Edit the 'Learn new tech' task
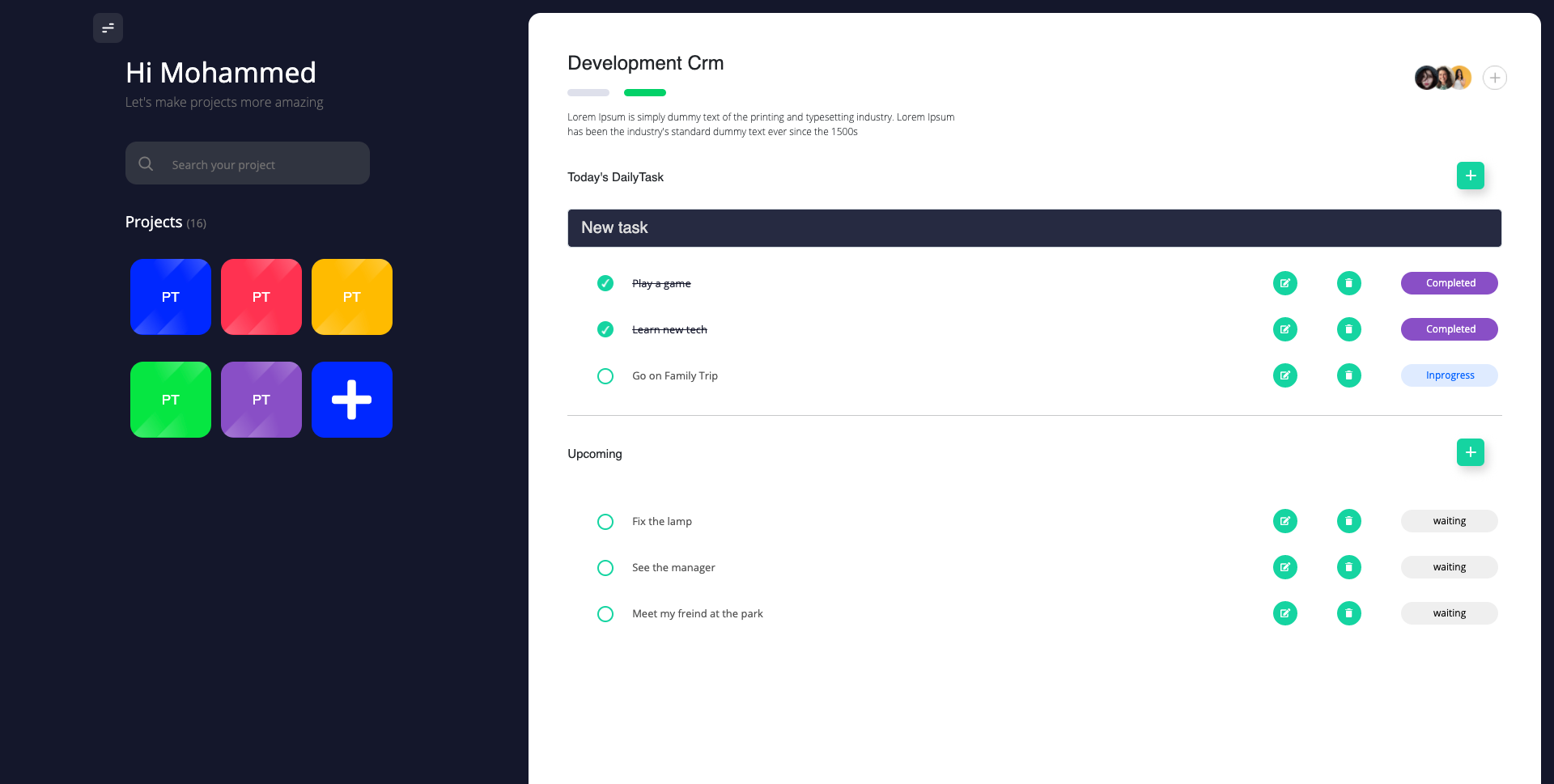The width and height of the screenshot is (1554, 784). pos(1284,329)
